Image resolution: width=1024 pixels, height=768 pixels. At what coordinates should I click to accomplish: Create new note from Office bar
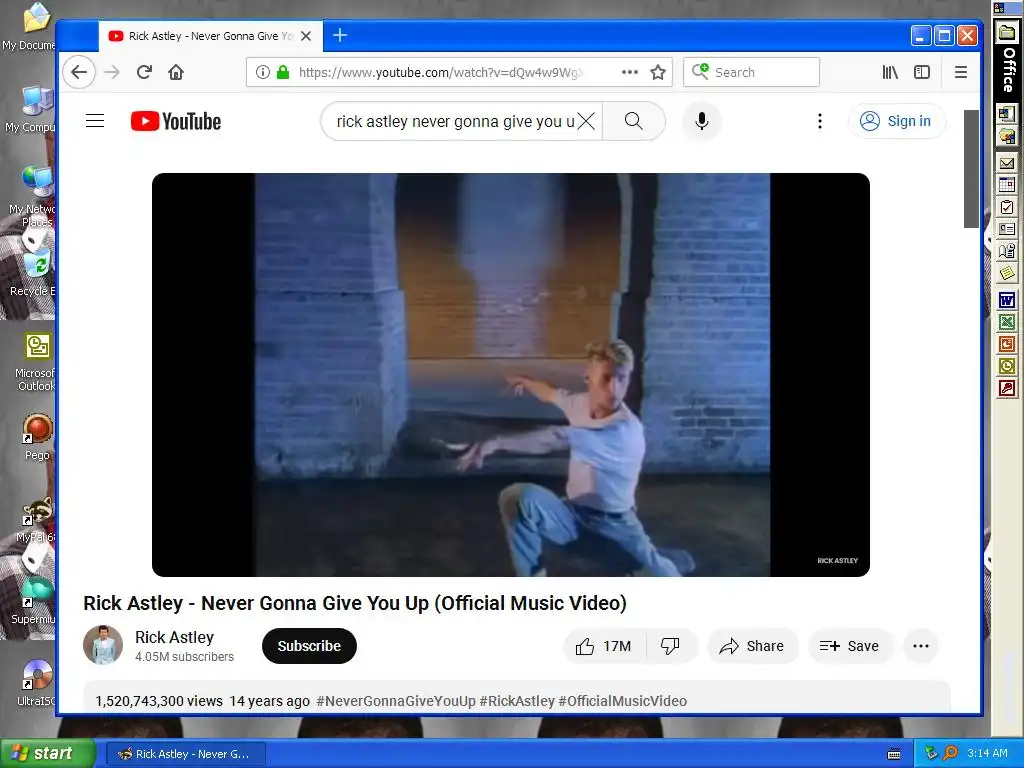[x=1006, y=272]
